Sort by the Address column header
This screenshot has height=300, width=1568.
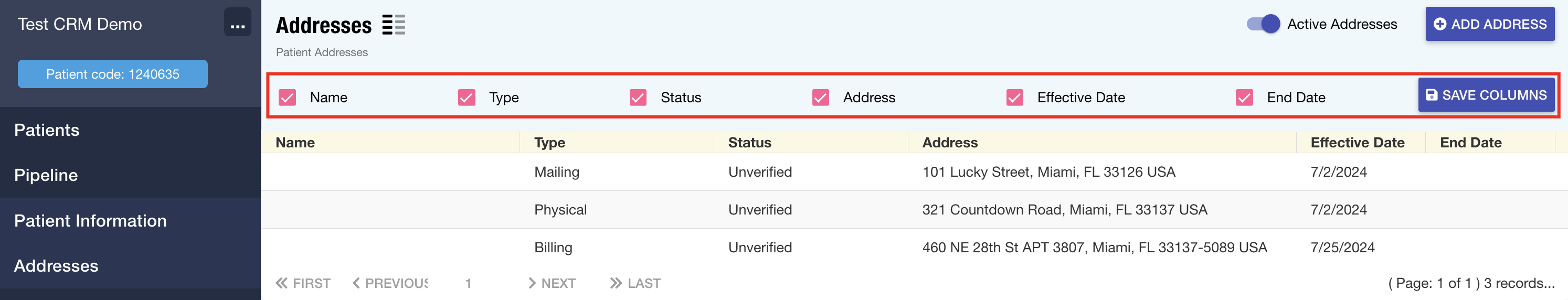click(950, 142)
